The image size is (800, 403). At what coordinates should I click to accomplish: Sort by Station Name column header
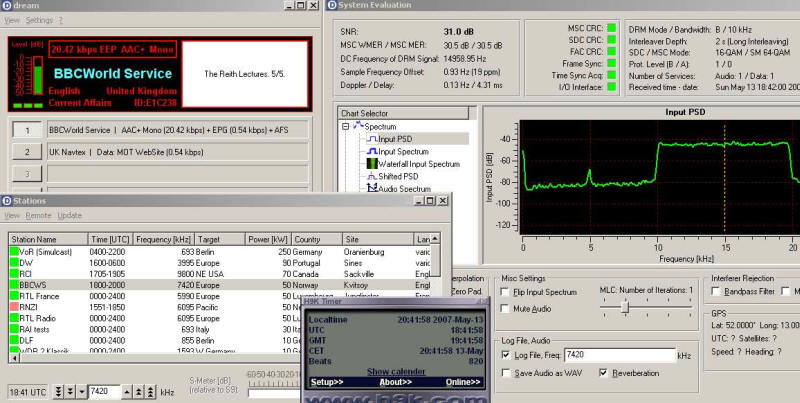(x=48, y=239)
